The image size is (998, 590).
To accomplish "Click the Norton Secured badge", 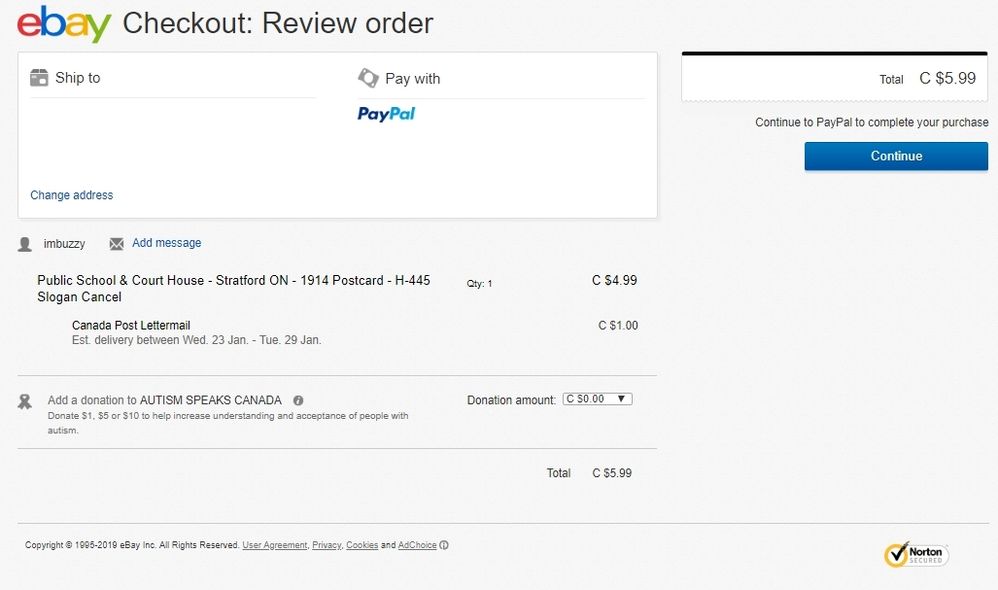I will pyautogui.click(x=916, y=554).
